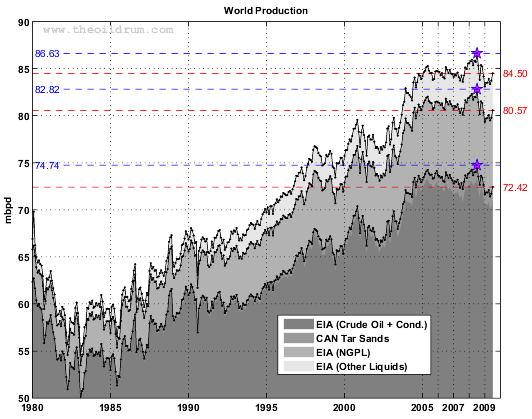Click the "EIA (Crude Oil + Cond.)" legend label
Screen dimensions: 532x419
pyautogui.click(x=372, y=325)
